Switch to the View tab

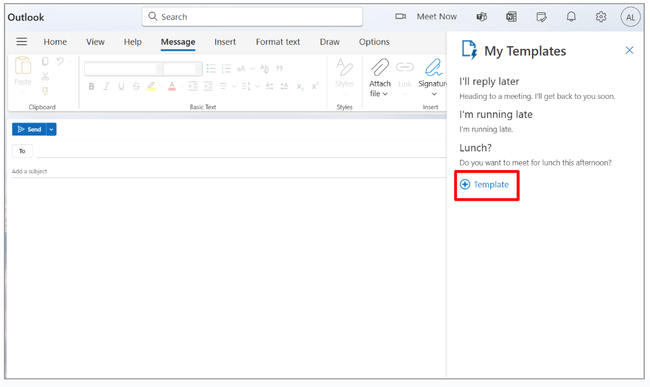pyautogui.click(x=95, y=42)
